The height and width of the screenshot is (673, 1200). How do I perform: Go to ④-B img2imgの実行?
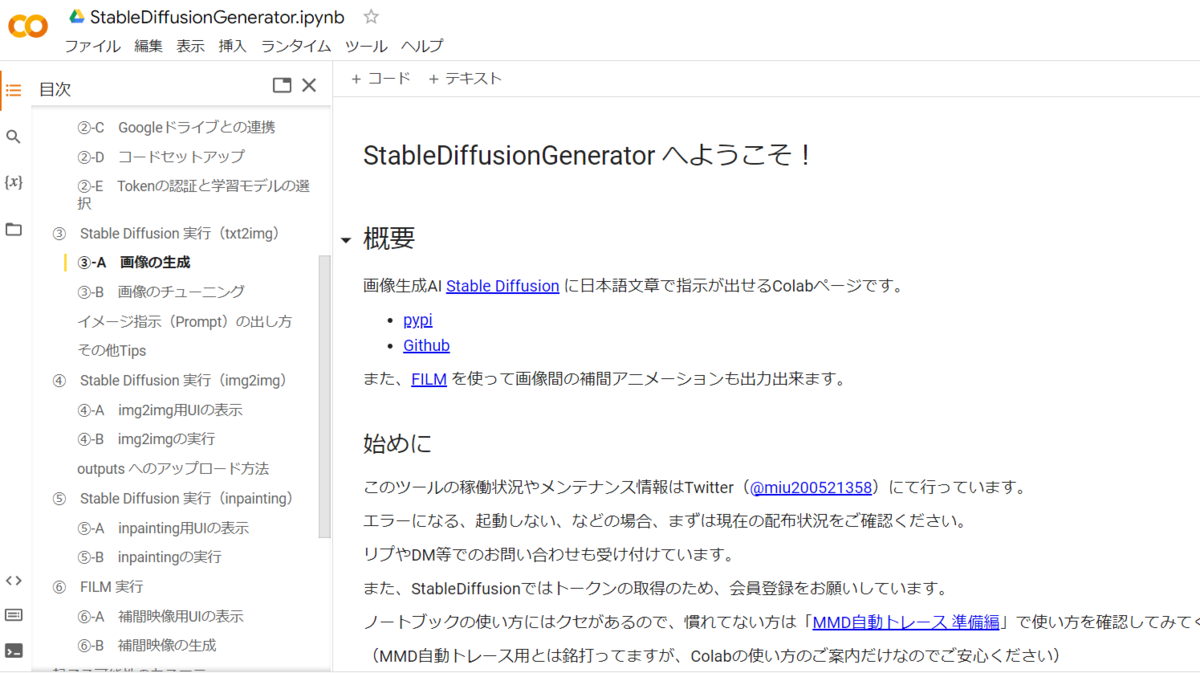(146, 439)
